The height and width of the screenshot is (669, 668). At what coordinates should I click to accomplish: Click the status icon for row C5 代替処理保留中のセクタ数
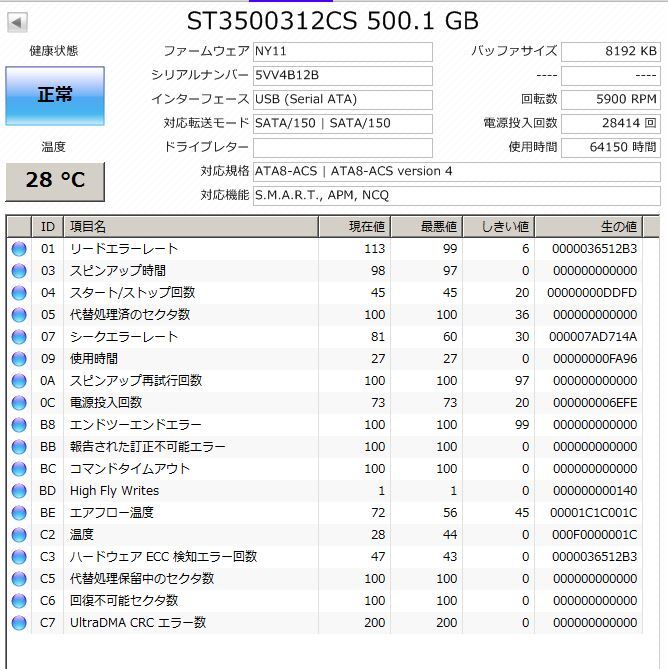point(19,579)
